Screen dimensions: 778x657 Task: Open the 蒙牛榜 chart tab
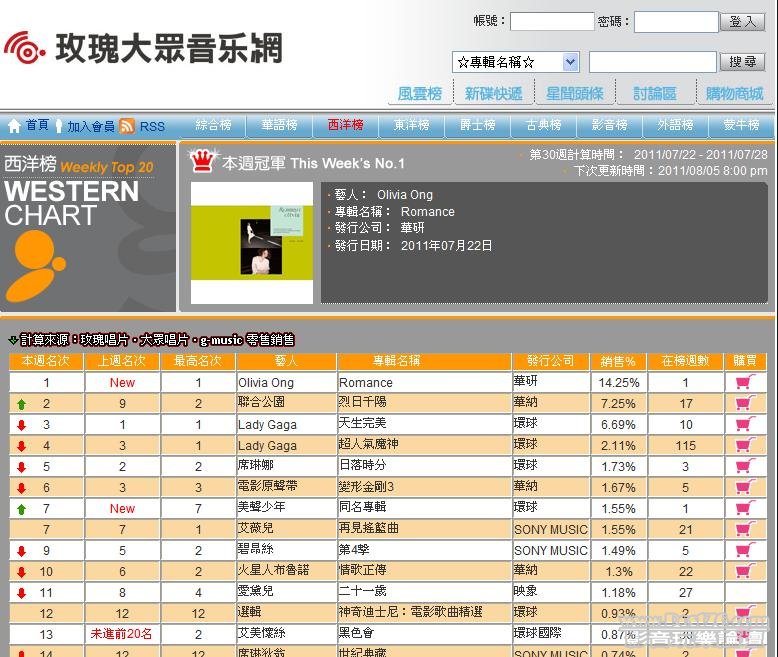click(x=741, y=125)
